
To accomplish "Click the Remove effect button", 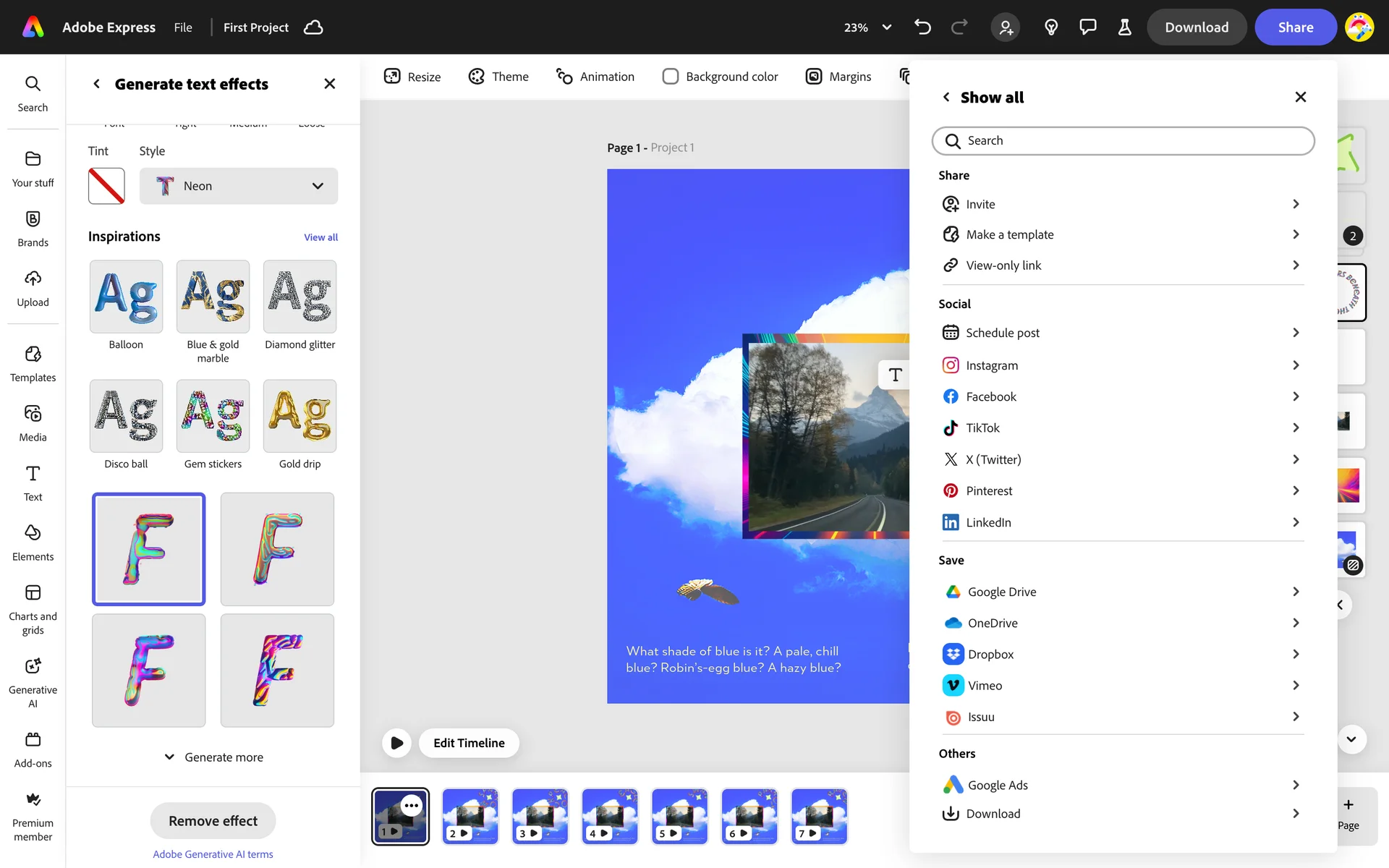I will coord(213,821).
